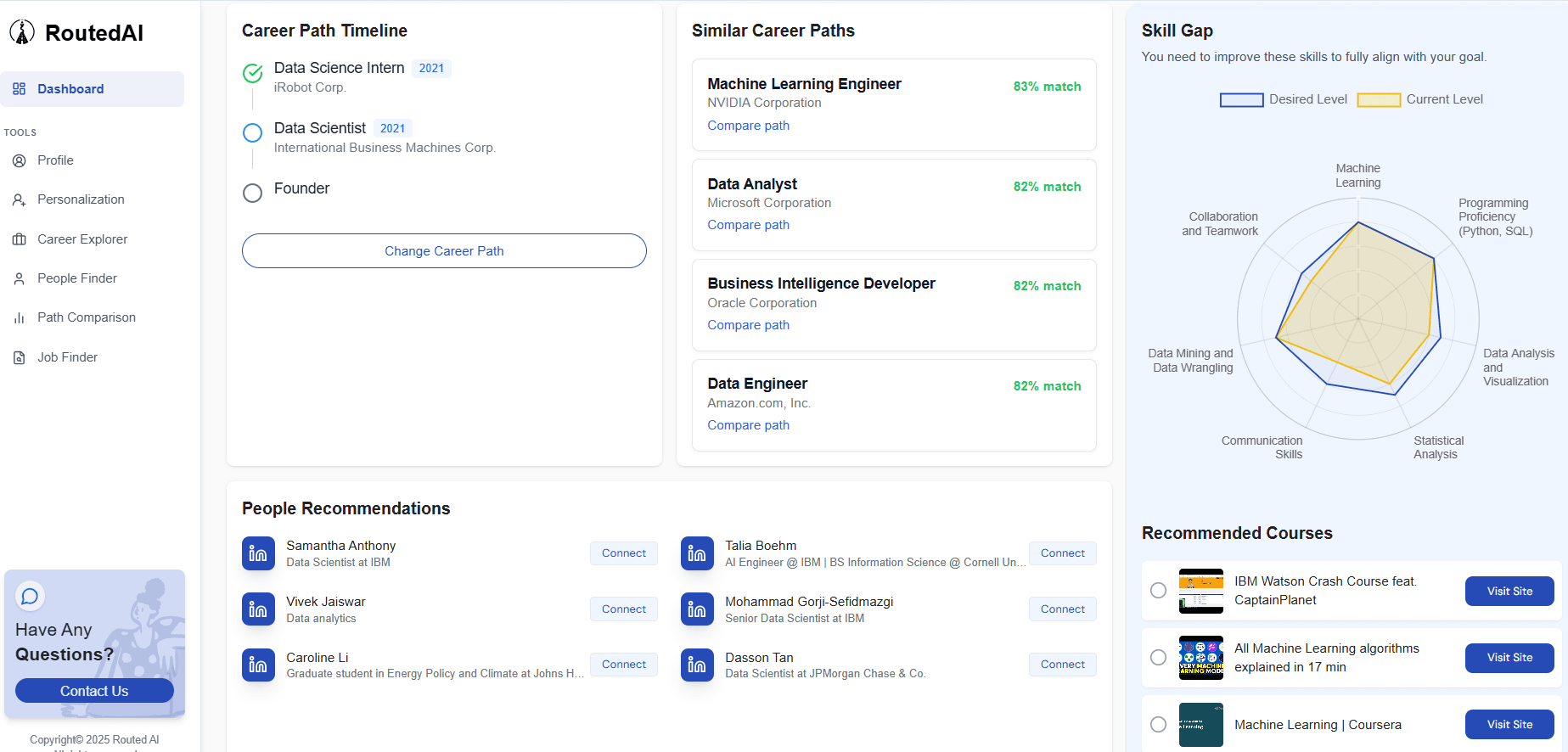Visit Site for Machine Learning Coursera
This screenshot has width=1568, height=752.
coord(1509,725)
